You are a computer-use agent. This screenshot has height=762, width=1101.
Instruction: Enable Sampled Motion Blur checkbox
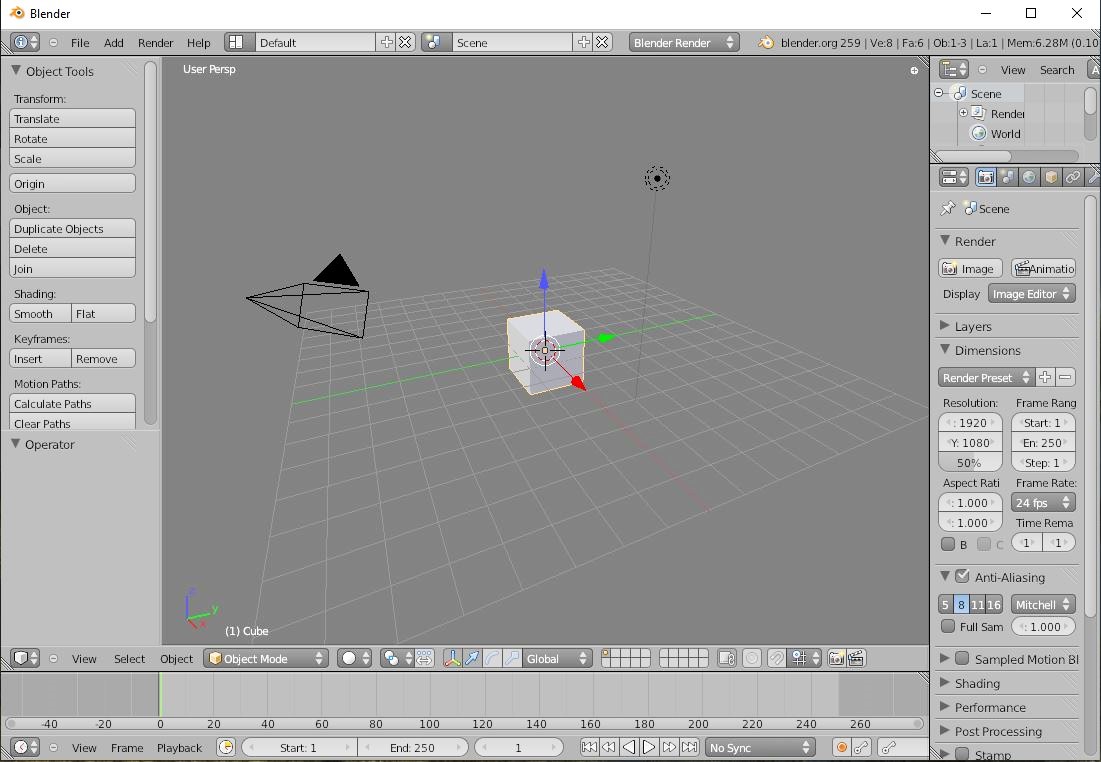point(963,658)
